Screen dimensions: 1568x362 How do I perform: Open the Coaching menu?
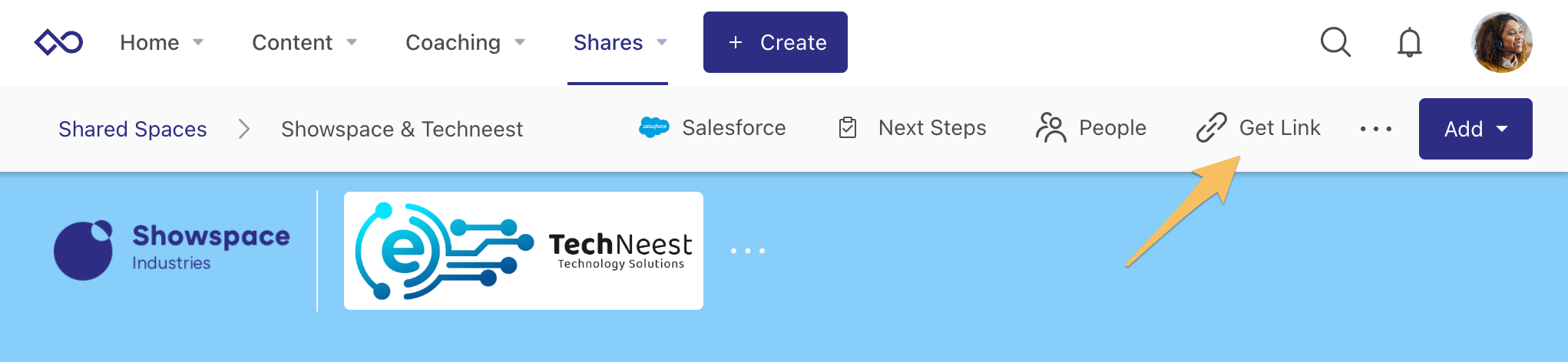point(453,42)
